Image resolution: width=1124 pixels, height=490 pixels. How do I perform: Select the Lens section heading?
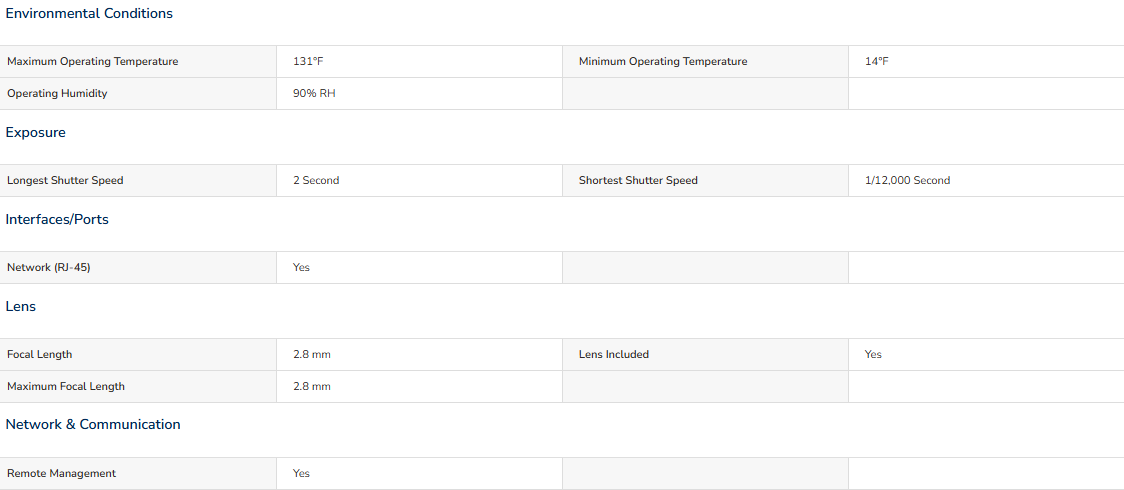pos(21,307)
